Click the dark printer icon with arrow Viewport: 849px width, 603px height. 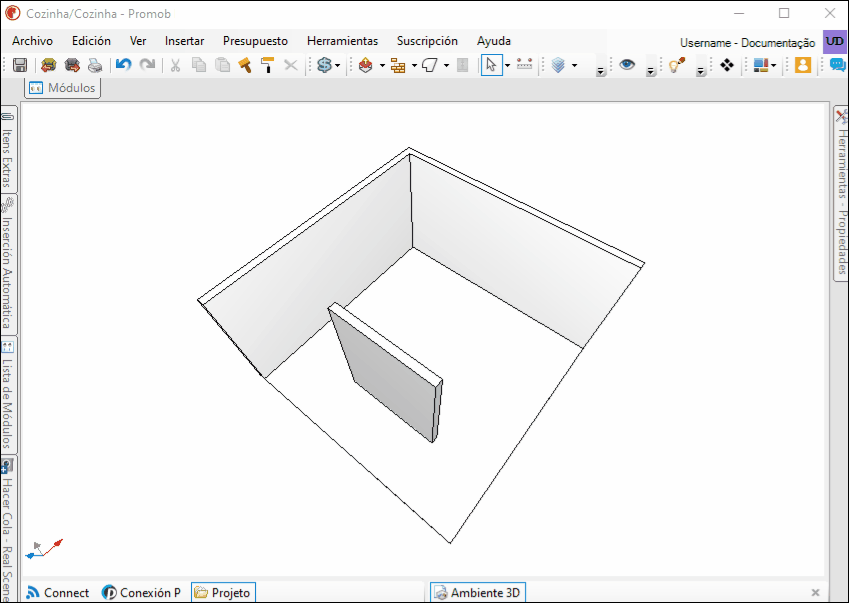(72, 65)
